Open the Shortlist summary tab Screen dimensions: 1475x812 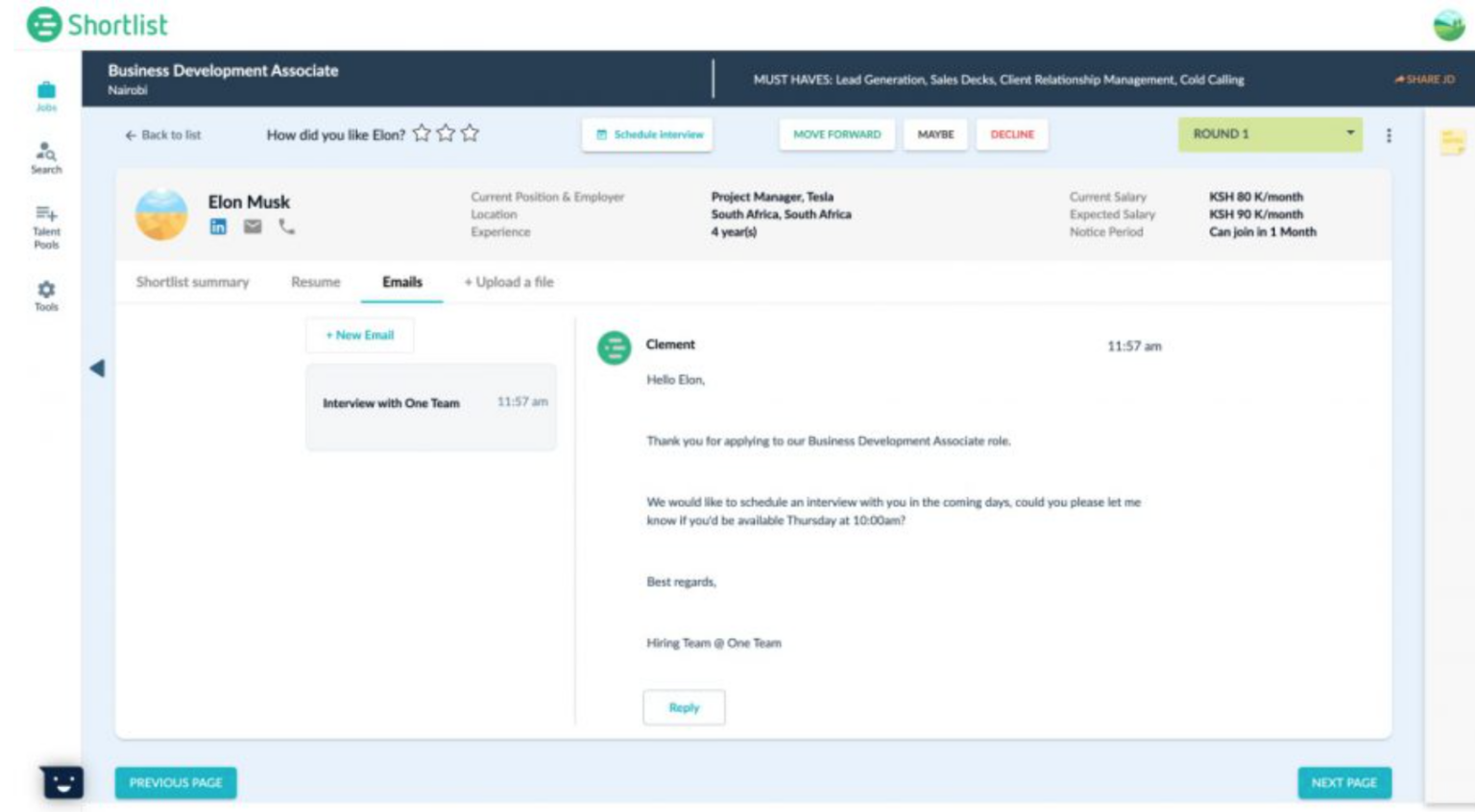point(192,282)
